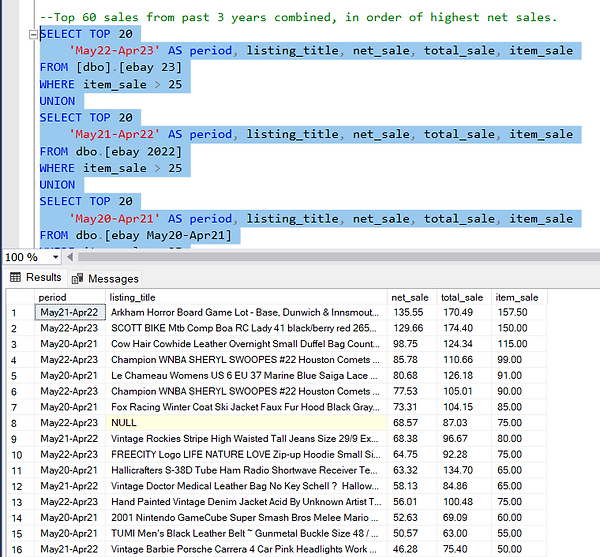Collapse the SELECT TOP 20 query block
600x557 pixels.
tap(33, 35)
